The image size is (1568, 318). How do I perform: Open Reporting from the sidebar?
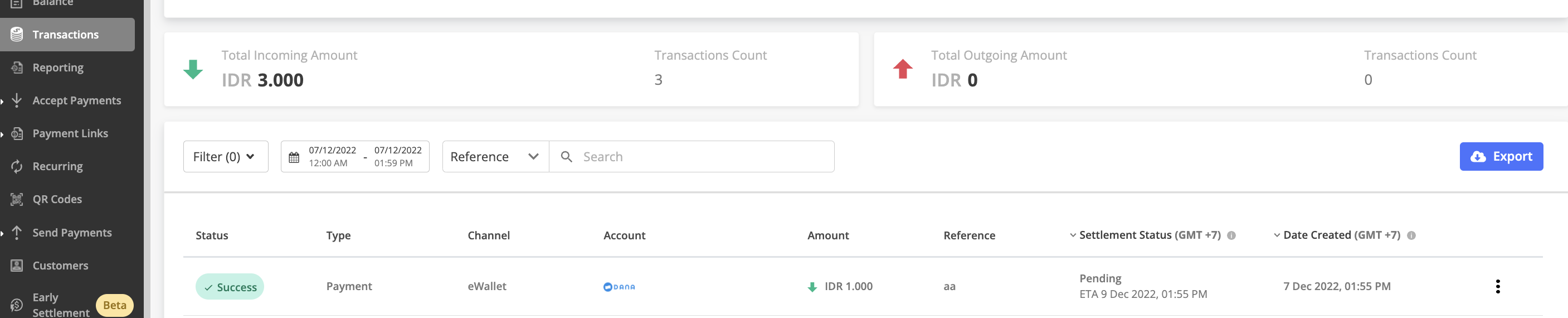point(58,68)
